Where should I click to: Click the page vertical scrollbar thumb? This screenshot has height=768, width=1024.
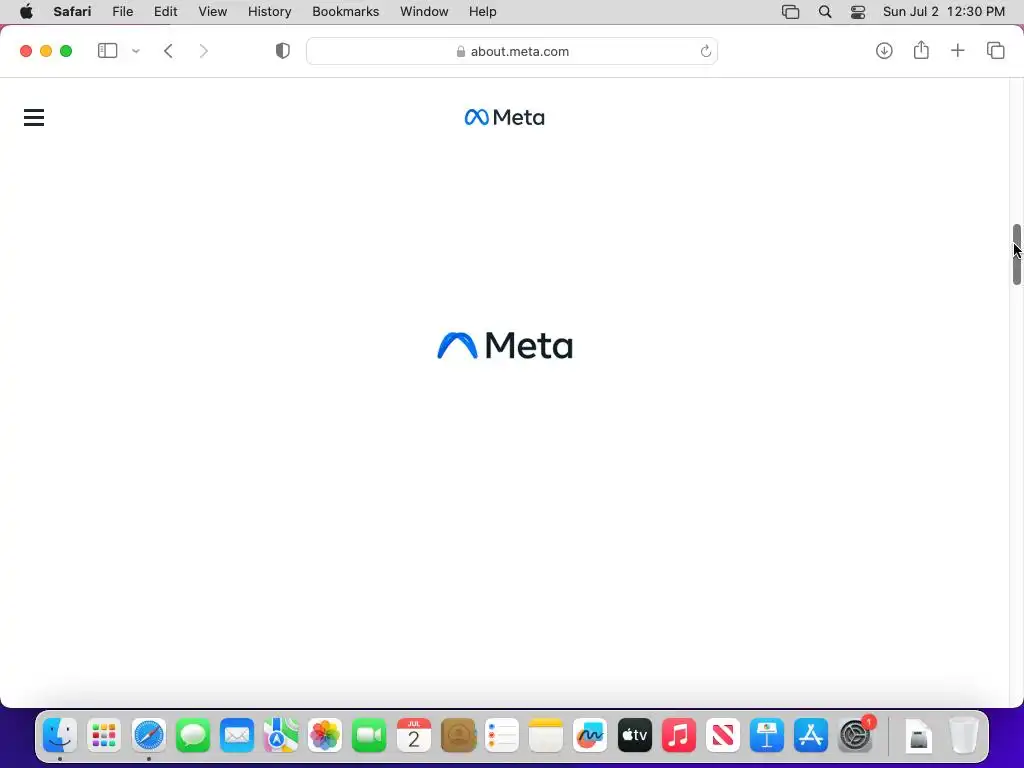coord(1017,255)
